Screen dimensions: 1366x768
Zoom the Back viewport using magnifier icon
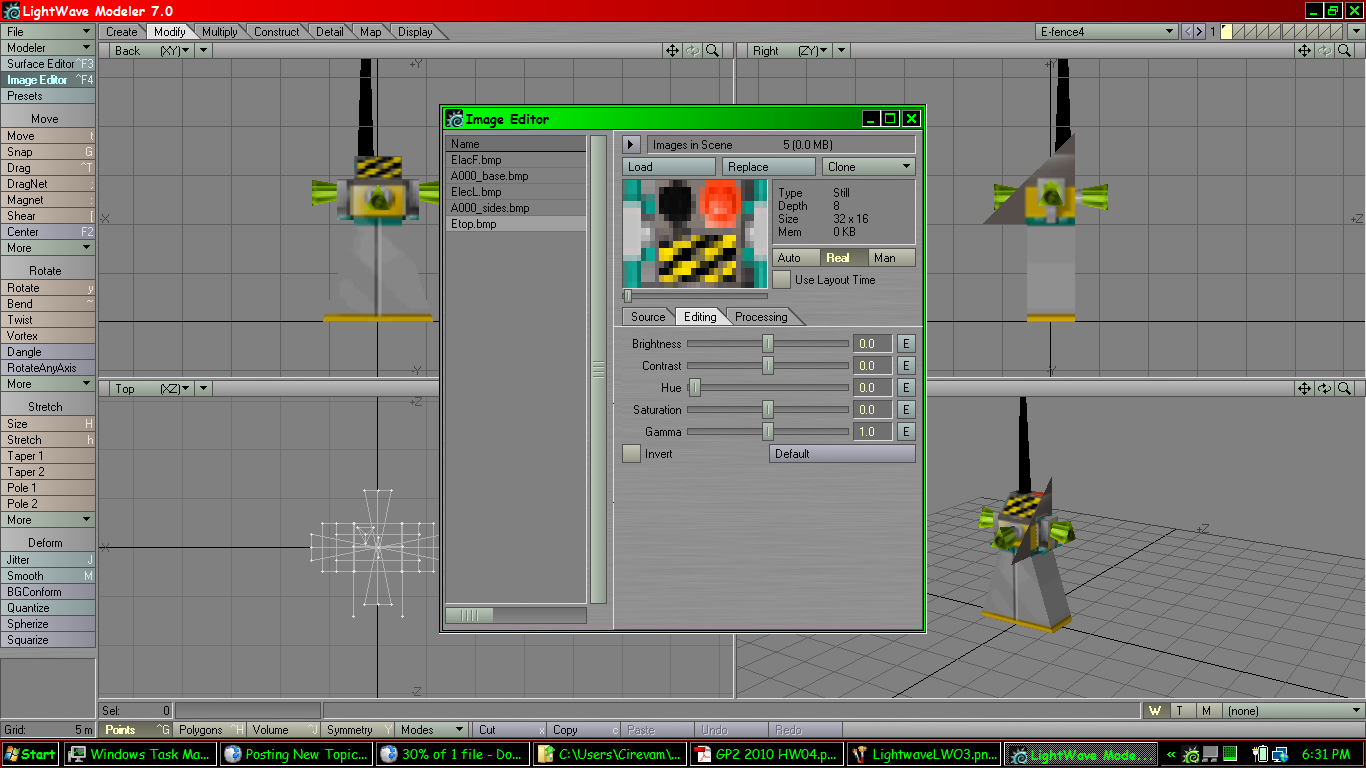pos(712,50)
